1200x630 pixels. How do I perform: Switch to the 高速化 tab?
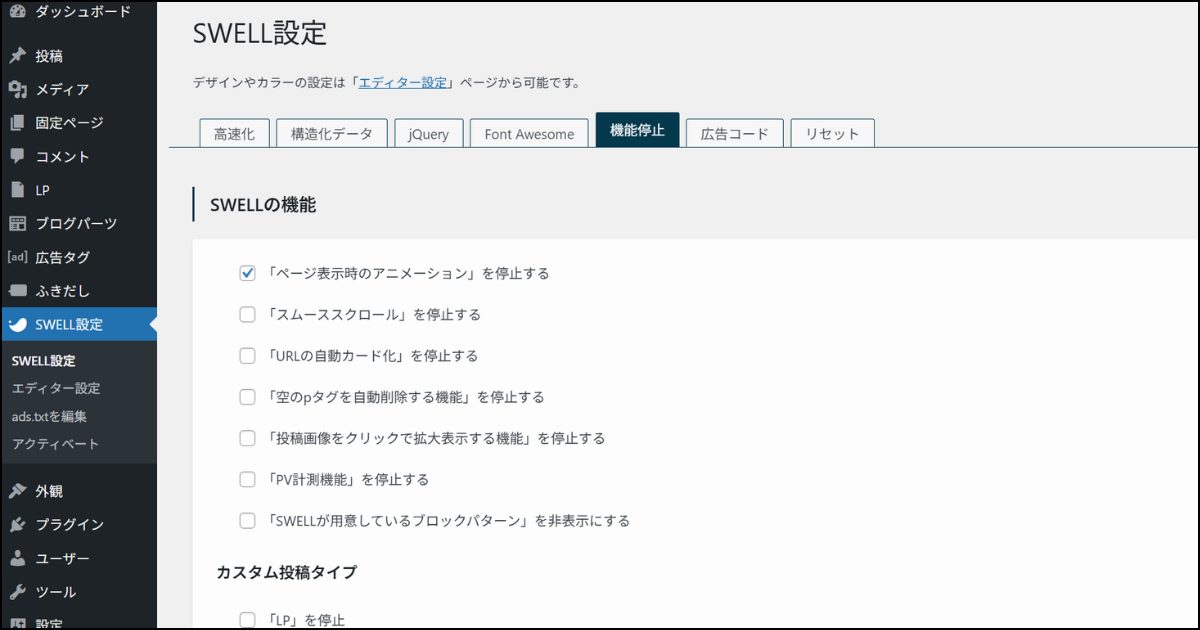coord(235,133)
